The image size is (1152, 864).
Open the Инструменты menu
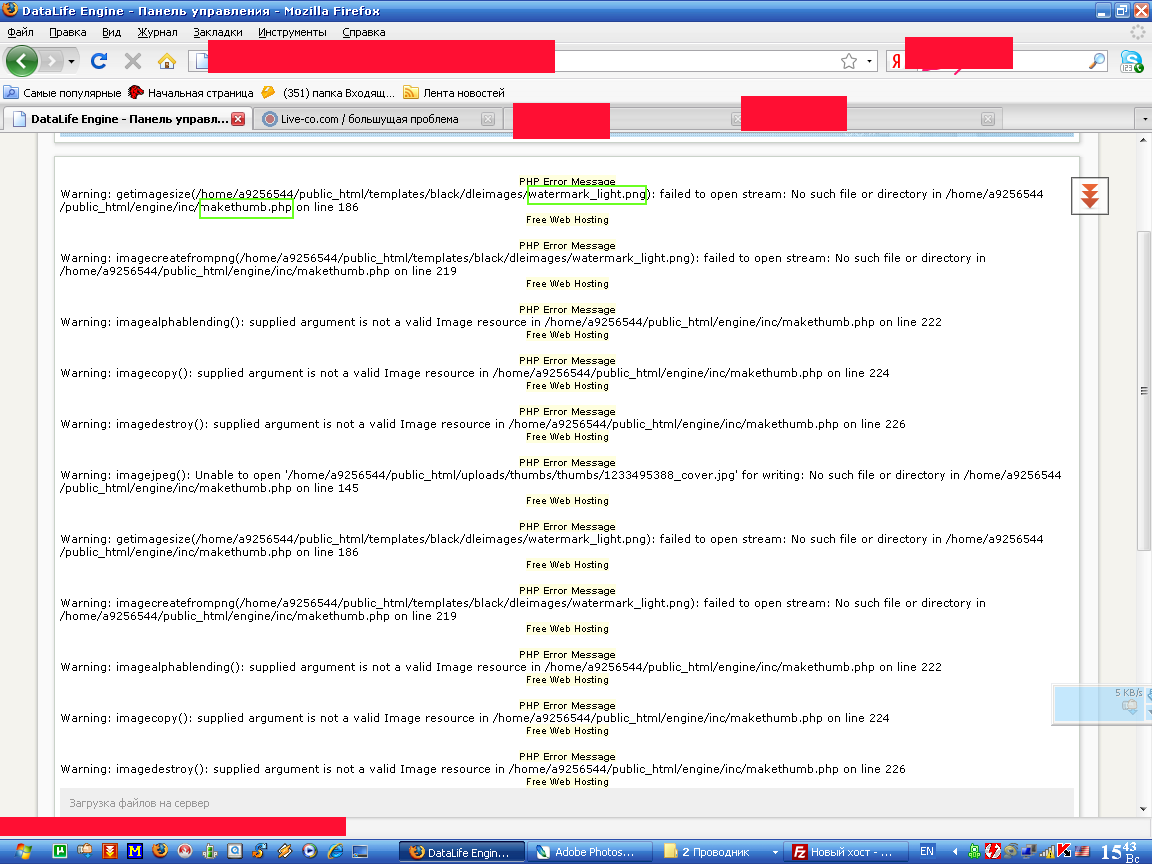coord(292,32)
